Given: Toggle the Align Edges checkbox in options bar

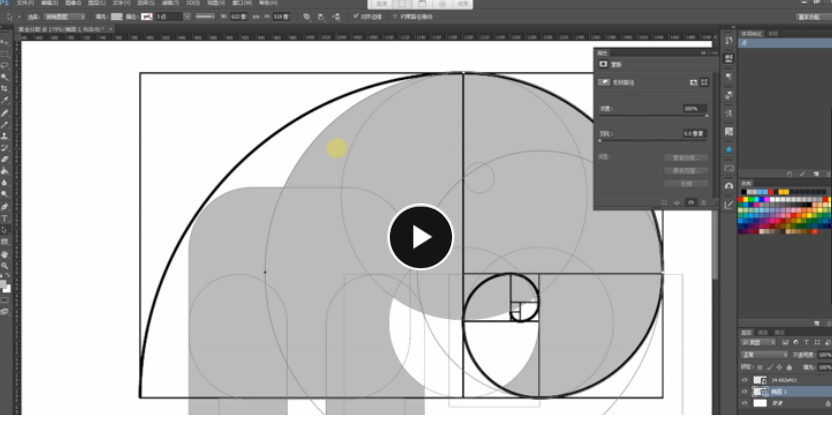Looking at the screenshot, I should click(356, 16).
